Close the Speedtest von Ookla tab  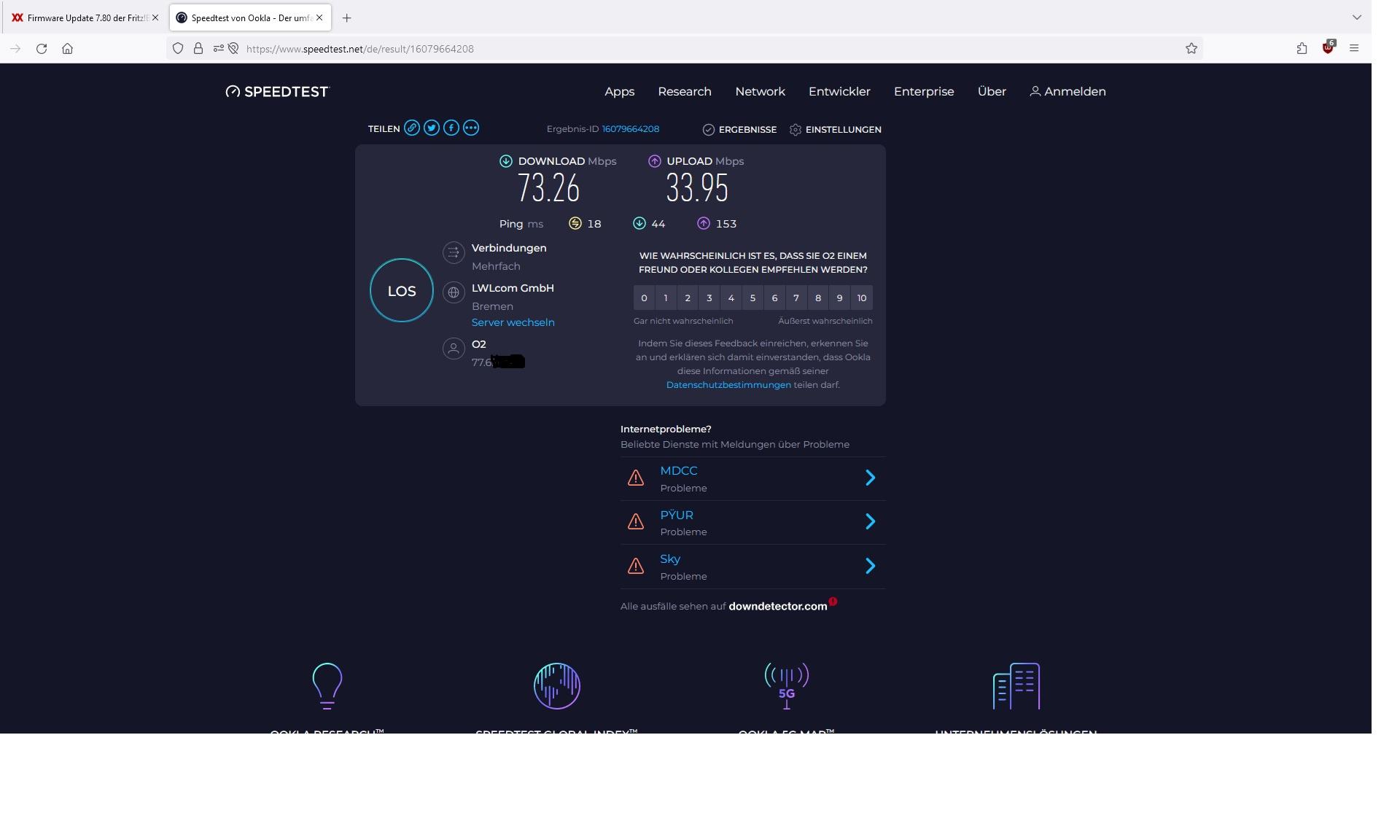319,17
